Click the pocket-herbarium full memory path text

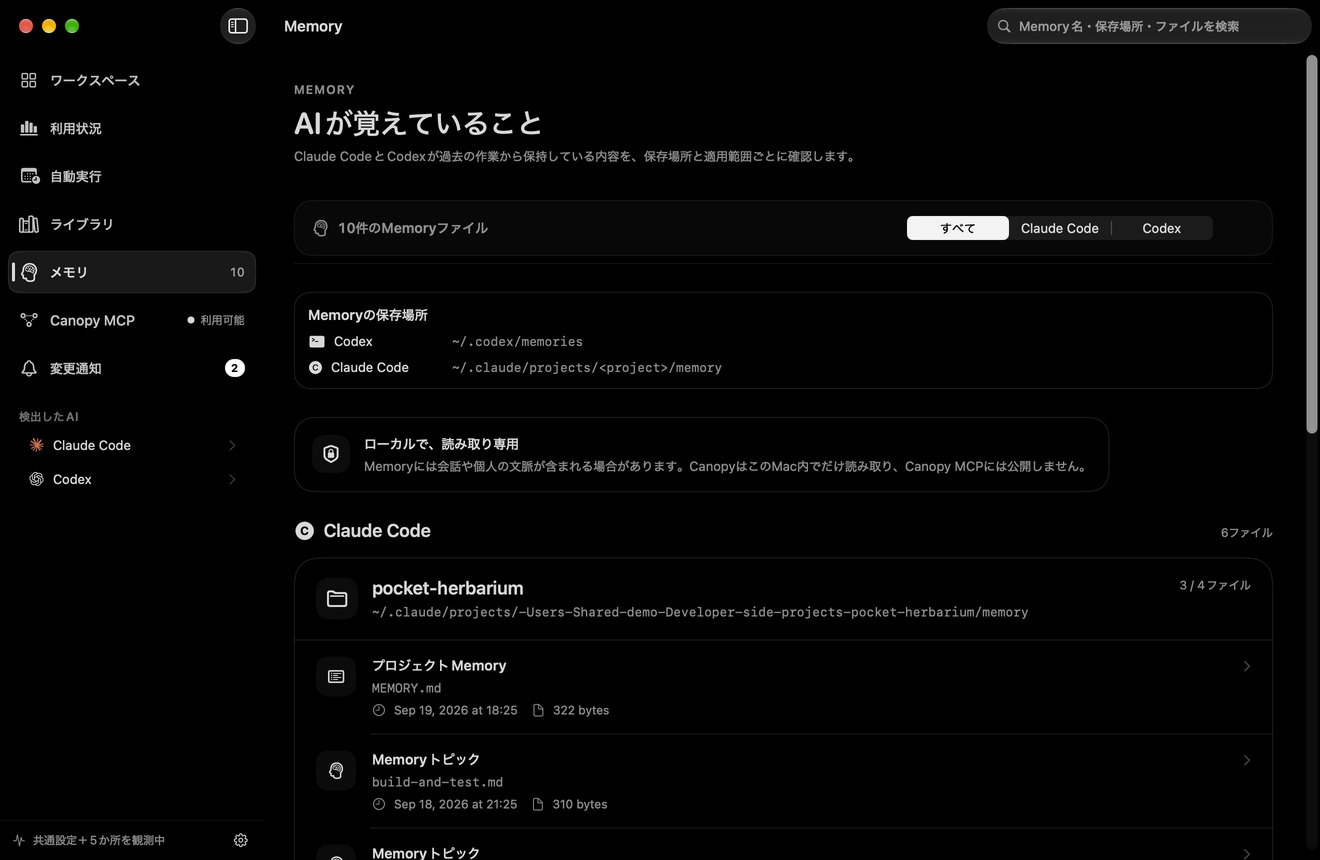tap(700, 612)
